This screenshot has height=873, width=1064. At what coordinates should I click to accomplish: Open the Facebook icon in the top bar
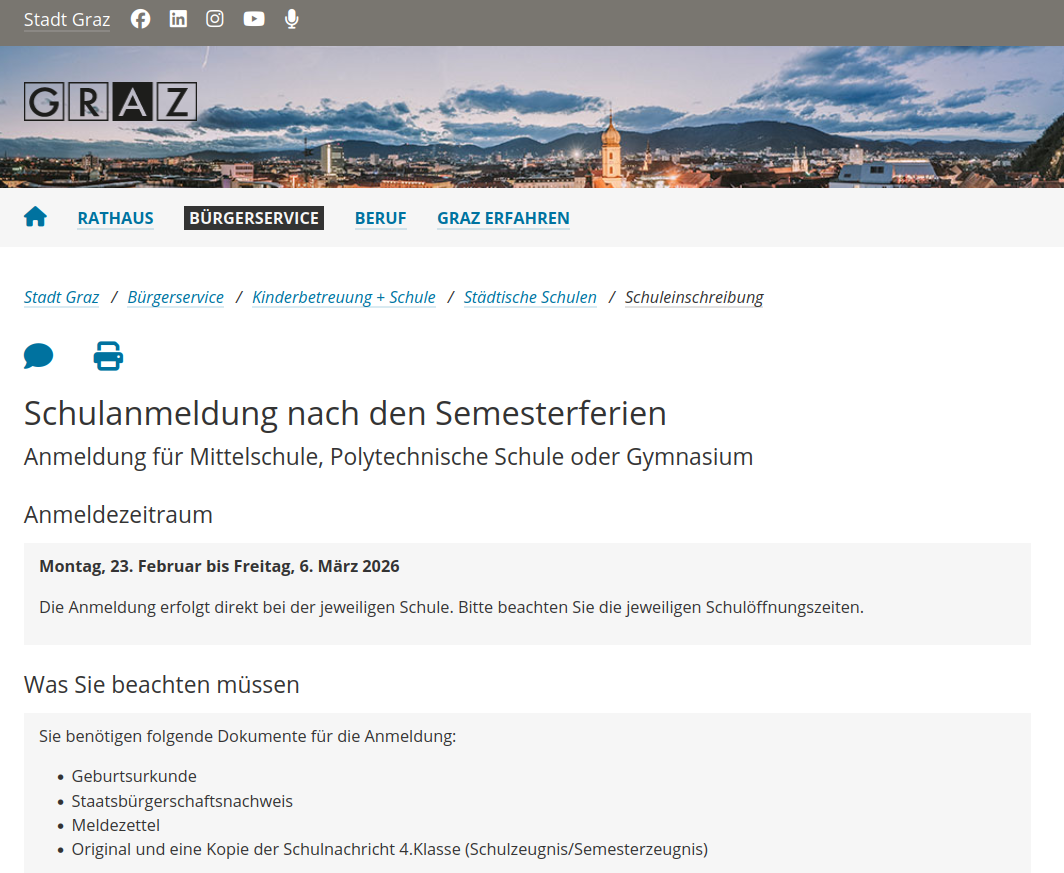tap(140, 18)
